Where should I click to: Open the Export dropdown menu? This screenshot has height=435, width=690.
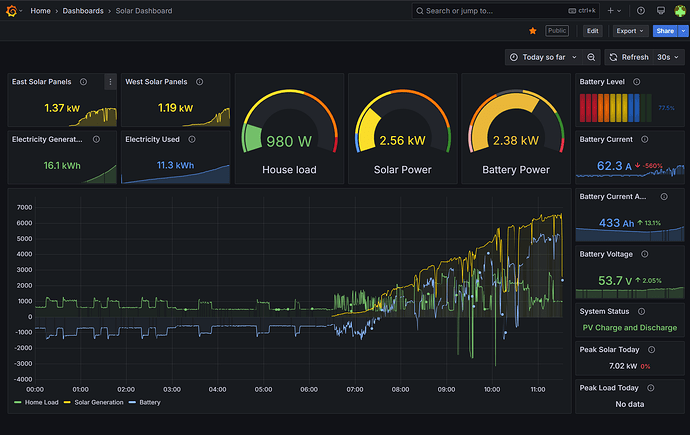click(629, 31)
